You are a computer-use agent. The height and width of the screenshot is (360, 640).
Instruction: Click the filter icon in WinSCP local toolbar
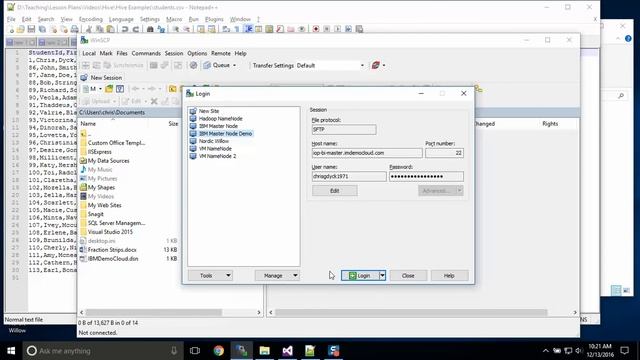coord(120,89)
